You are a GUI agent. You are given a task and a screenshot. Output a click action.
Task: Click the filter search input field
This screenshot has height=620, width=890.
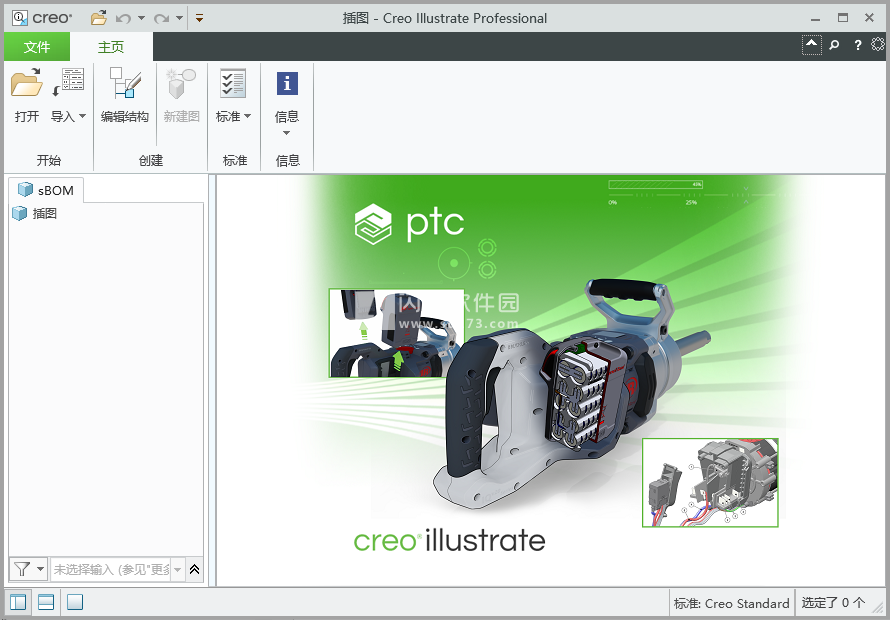point(111,569)
